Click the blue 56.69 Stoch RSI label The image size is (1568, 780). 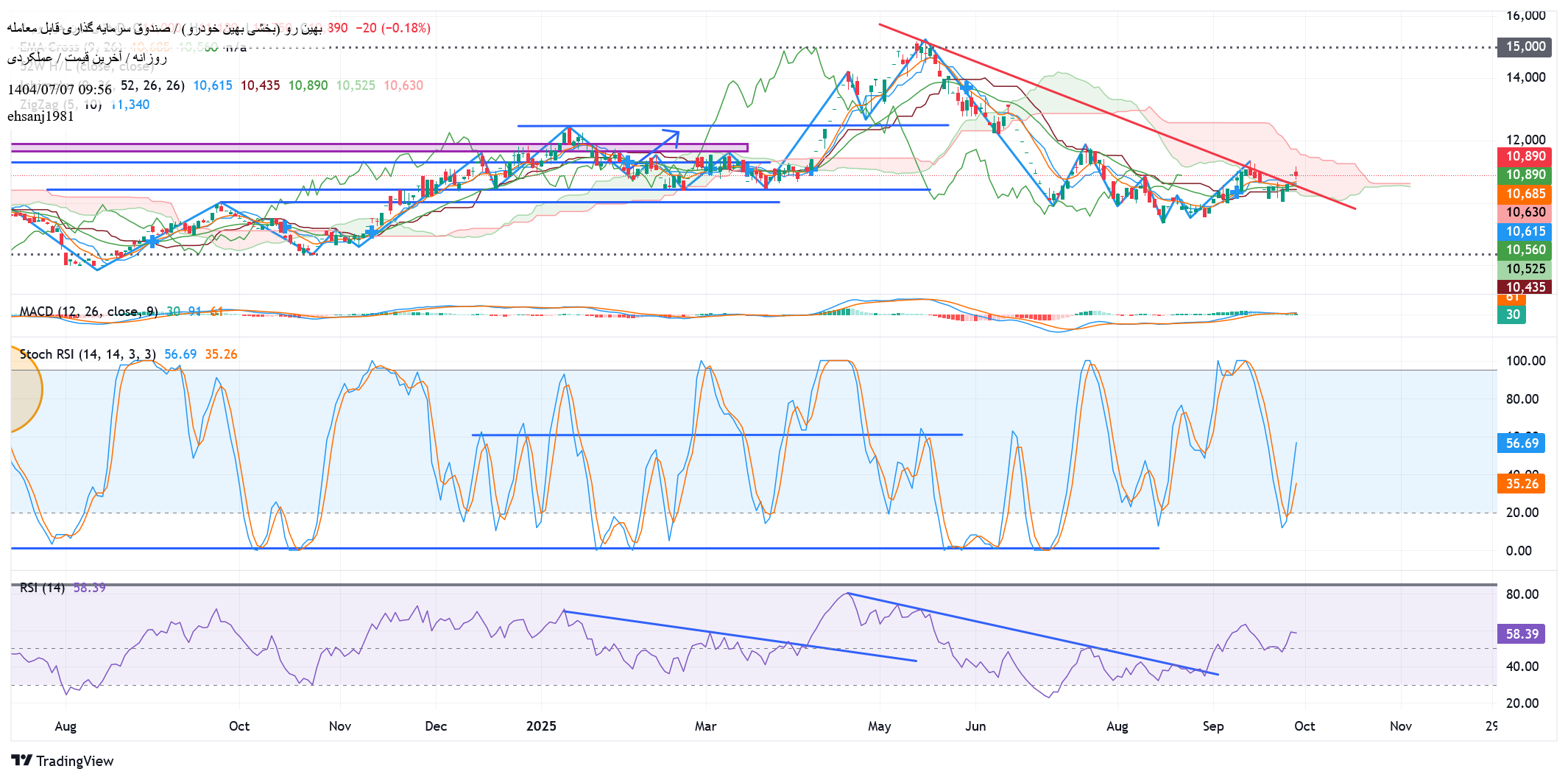[x=1522, y=443]
